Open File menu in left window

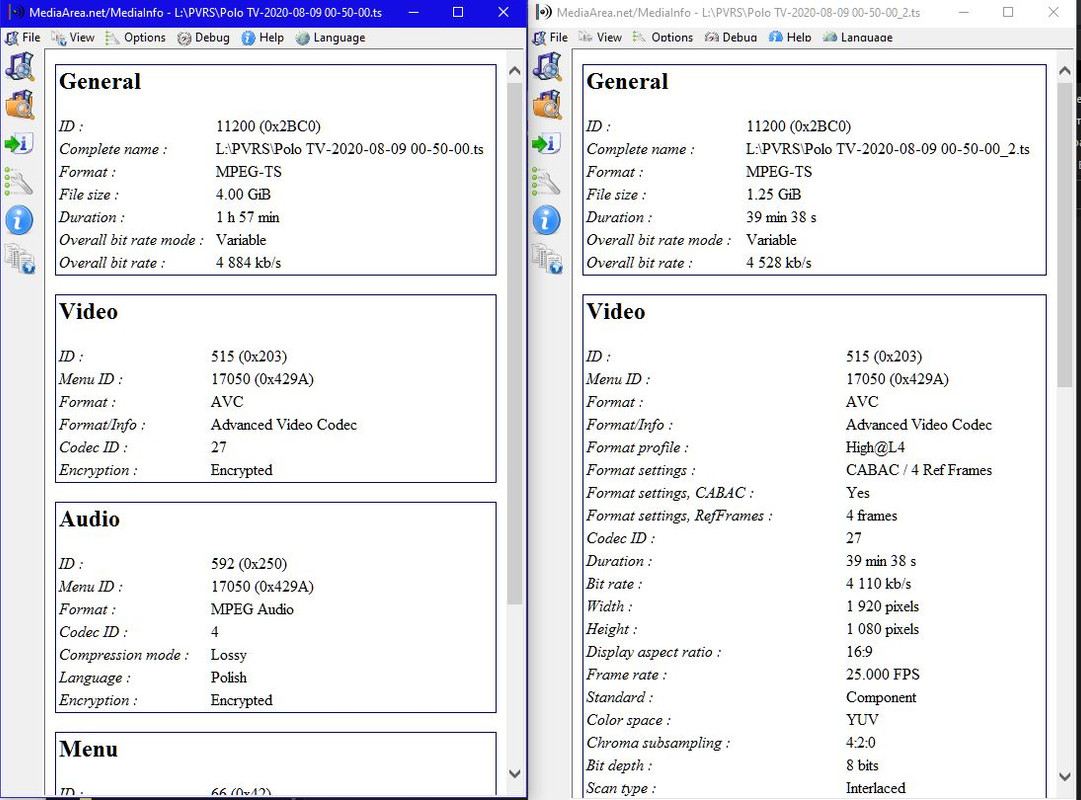click(23, 37)
